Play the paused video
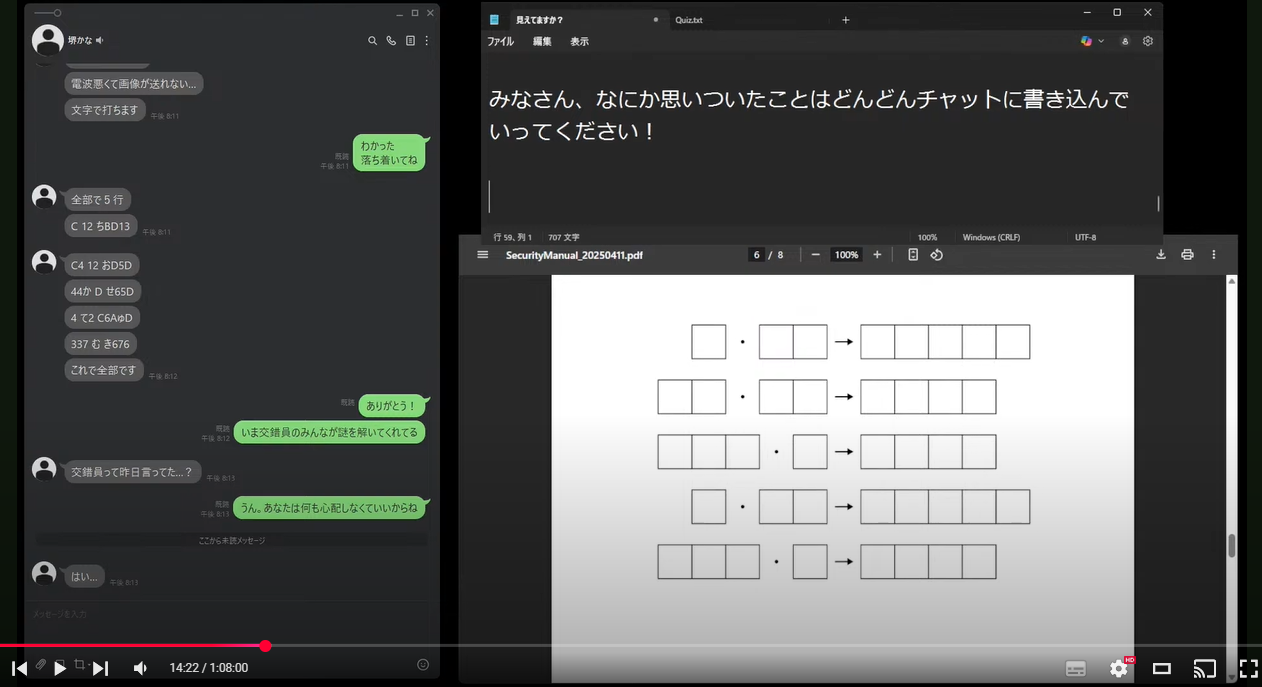The height and width of the screenshot is (687, 1262). coord(59,668)
